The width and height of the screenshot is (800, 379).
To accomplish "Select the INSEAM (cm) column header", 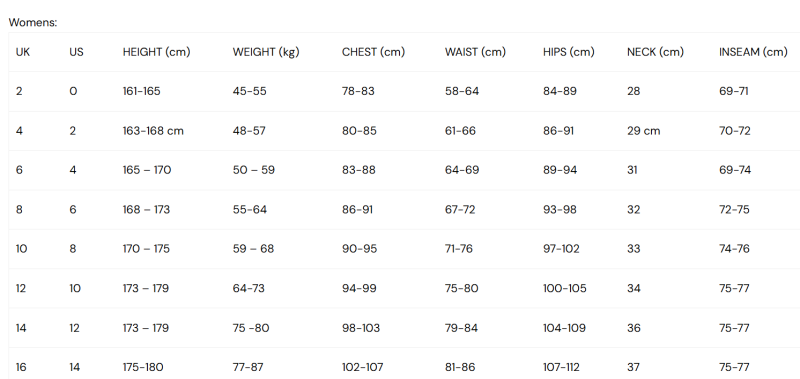I will tap(753, 52).
